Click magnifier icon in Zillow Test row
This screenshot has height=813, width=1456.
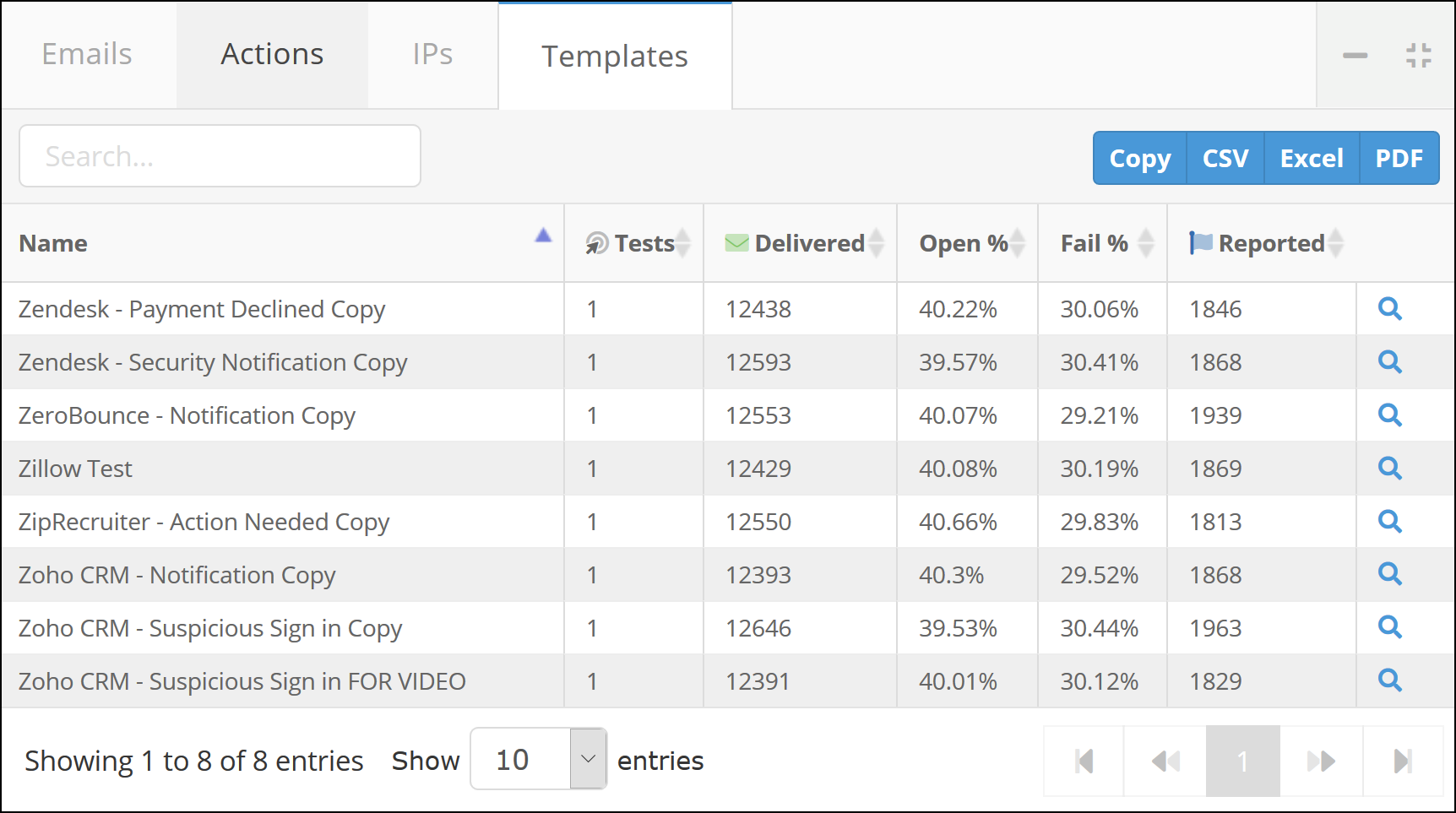click(x=1389, y=469)
